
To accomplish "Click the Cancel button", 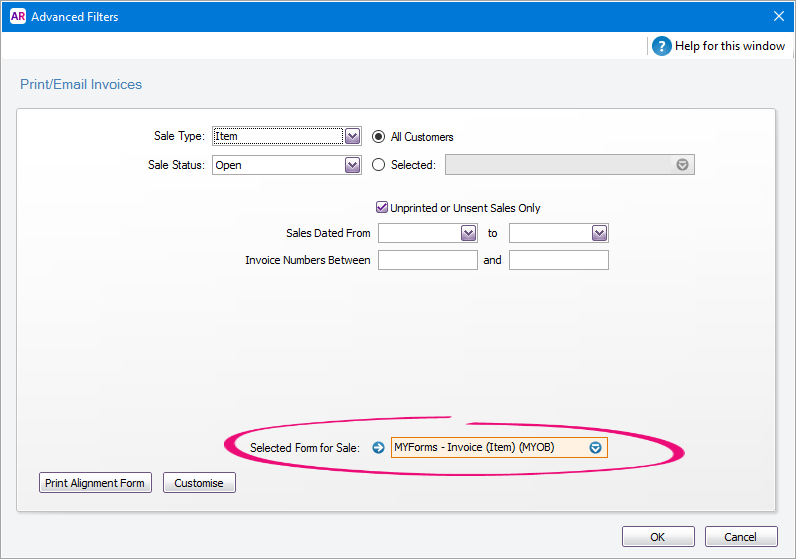I will tap(741, 537).
